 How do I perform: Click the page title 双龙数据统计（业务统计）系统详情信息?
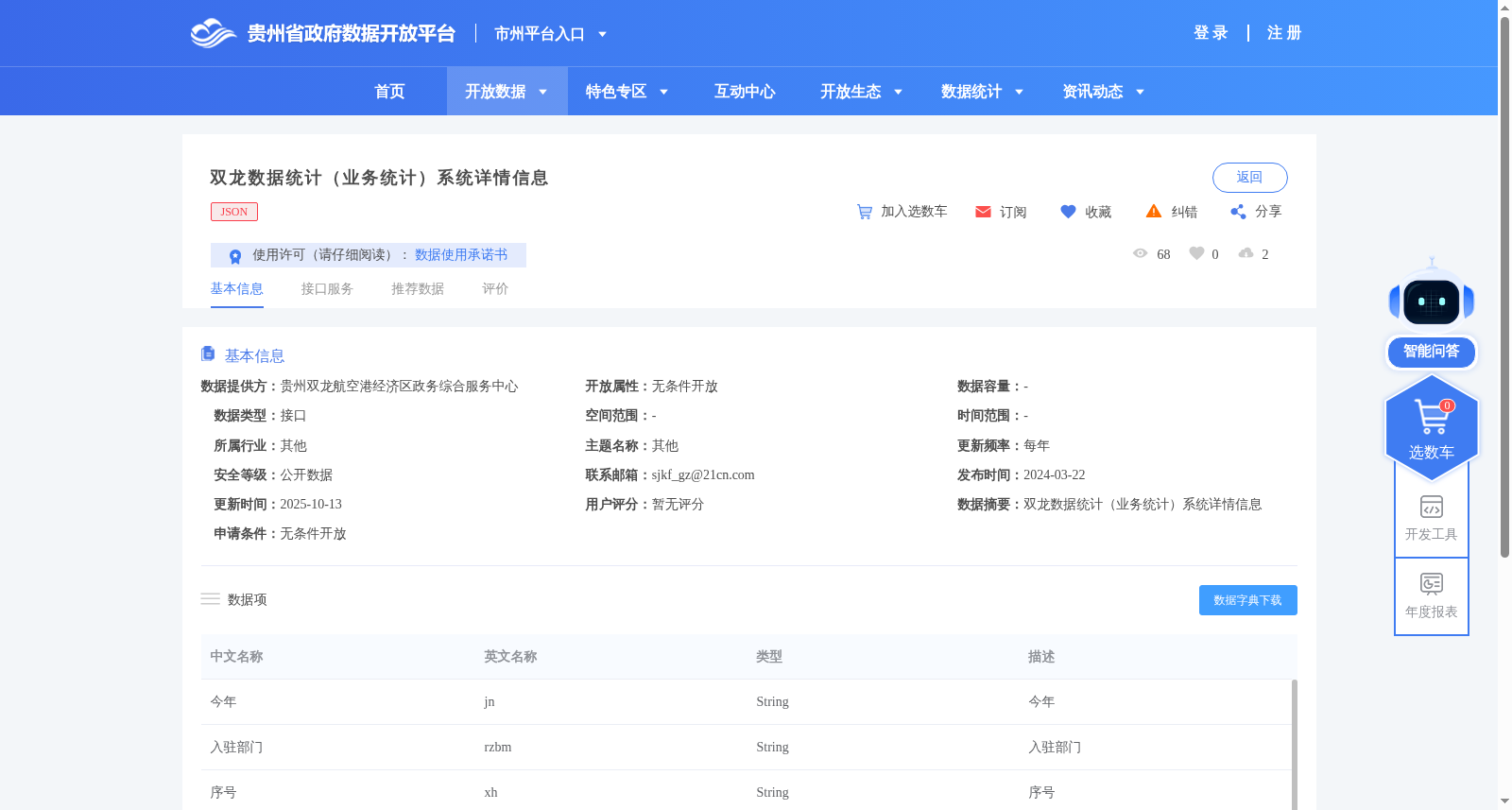pyautogui.click(x=379, y=178)
